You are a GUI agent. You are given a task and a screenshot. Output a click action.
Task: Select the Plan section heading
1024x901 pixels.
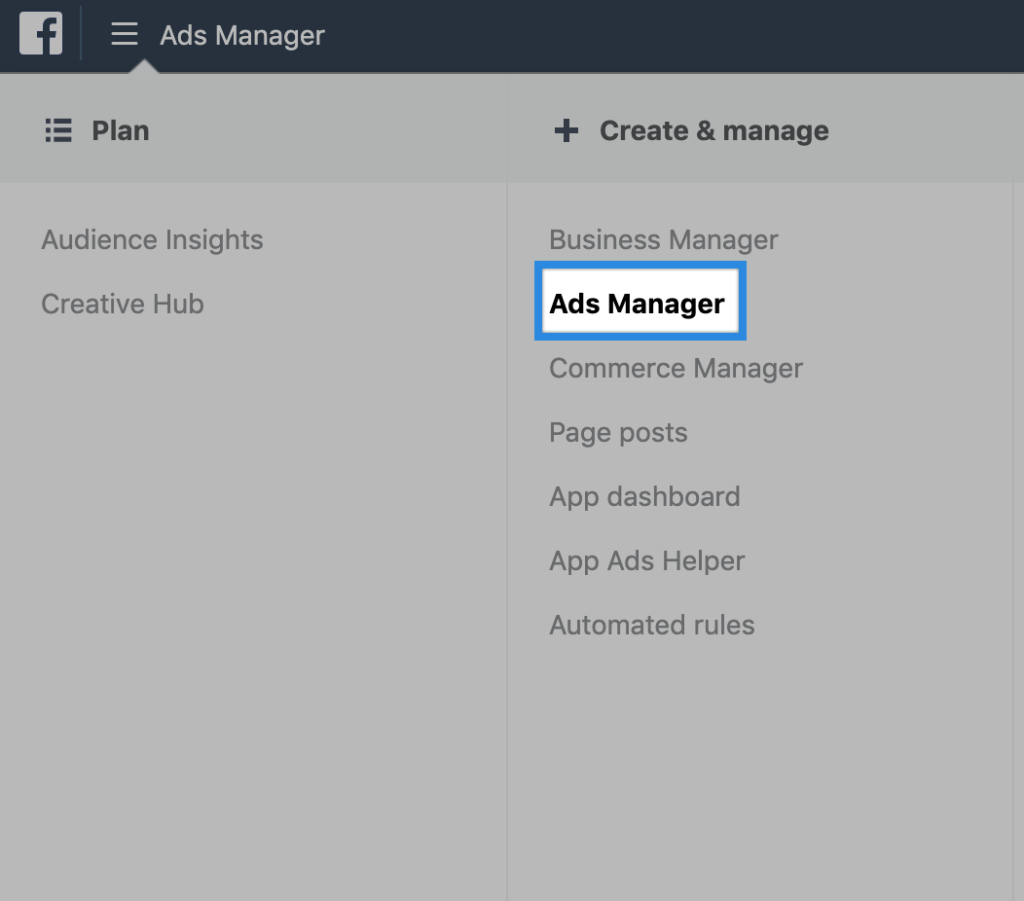tap(120, 131)
